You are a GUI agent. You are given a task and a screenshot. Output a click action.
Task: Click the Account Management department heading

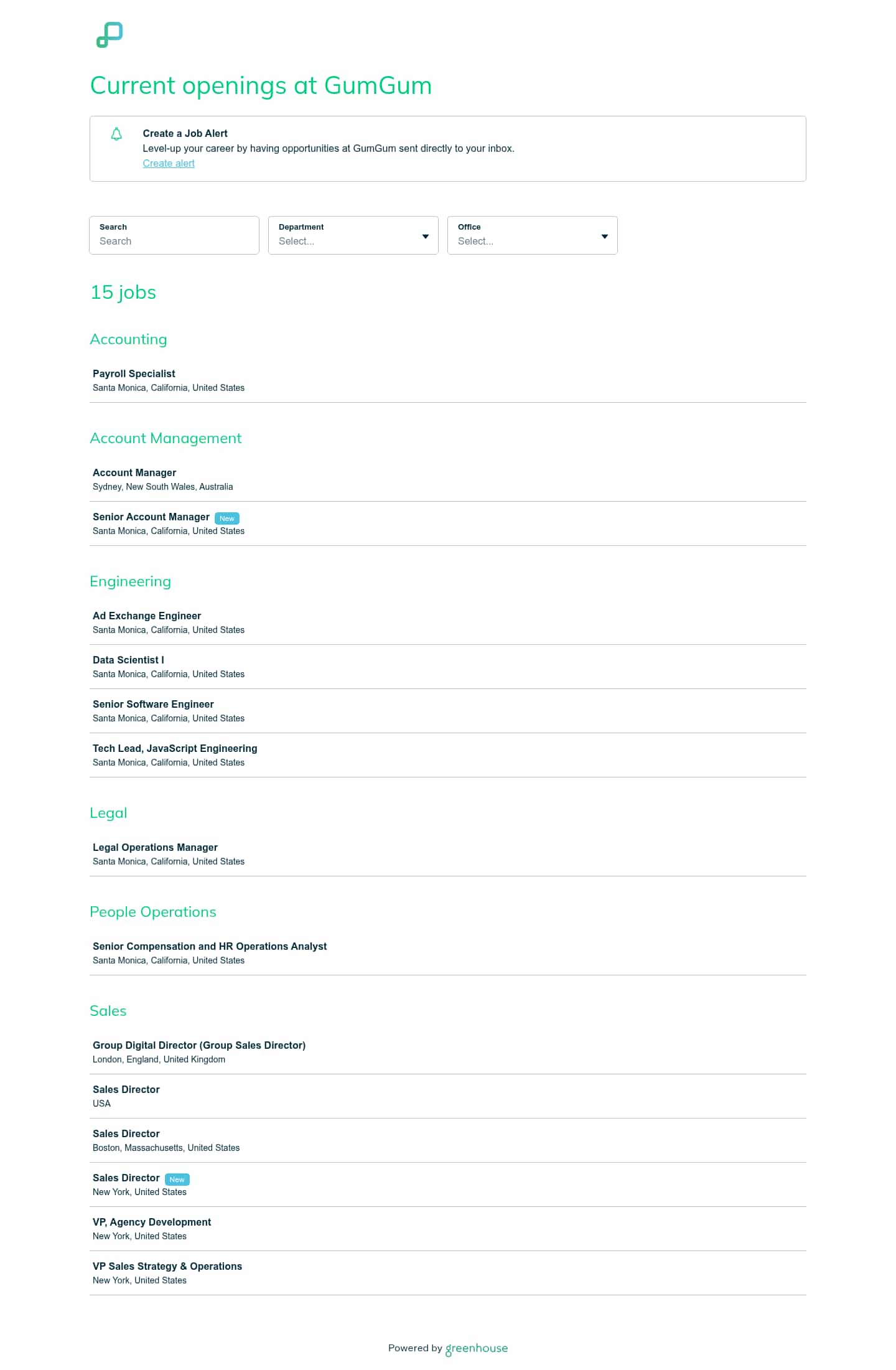(166, 438)
